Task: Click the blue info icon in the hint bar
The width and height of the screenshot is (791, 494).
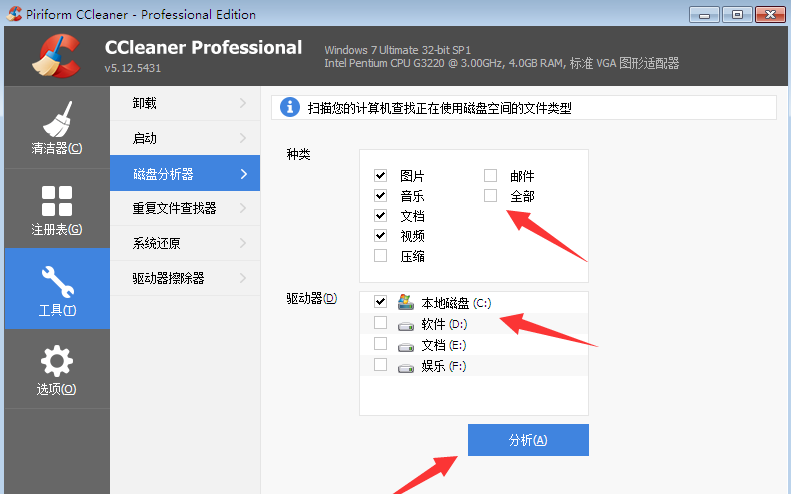Action: (290, 107)
